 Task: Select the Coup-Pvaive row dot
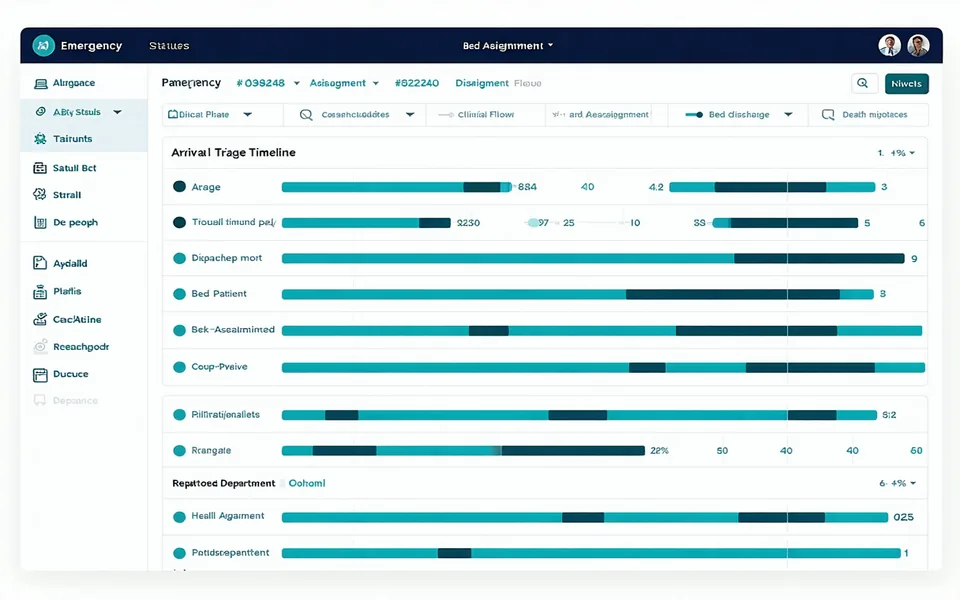pos(179,367)
